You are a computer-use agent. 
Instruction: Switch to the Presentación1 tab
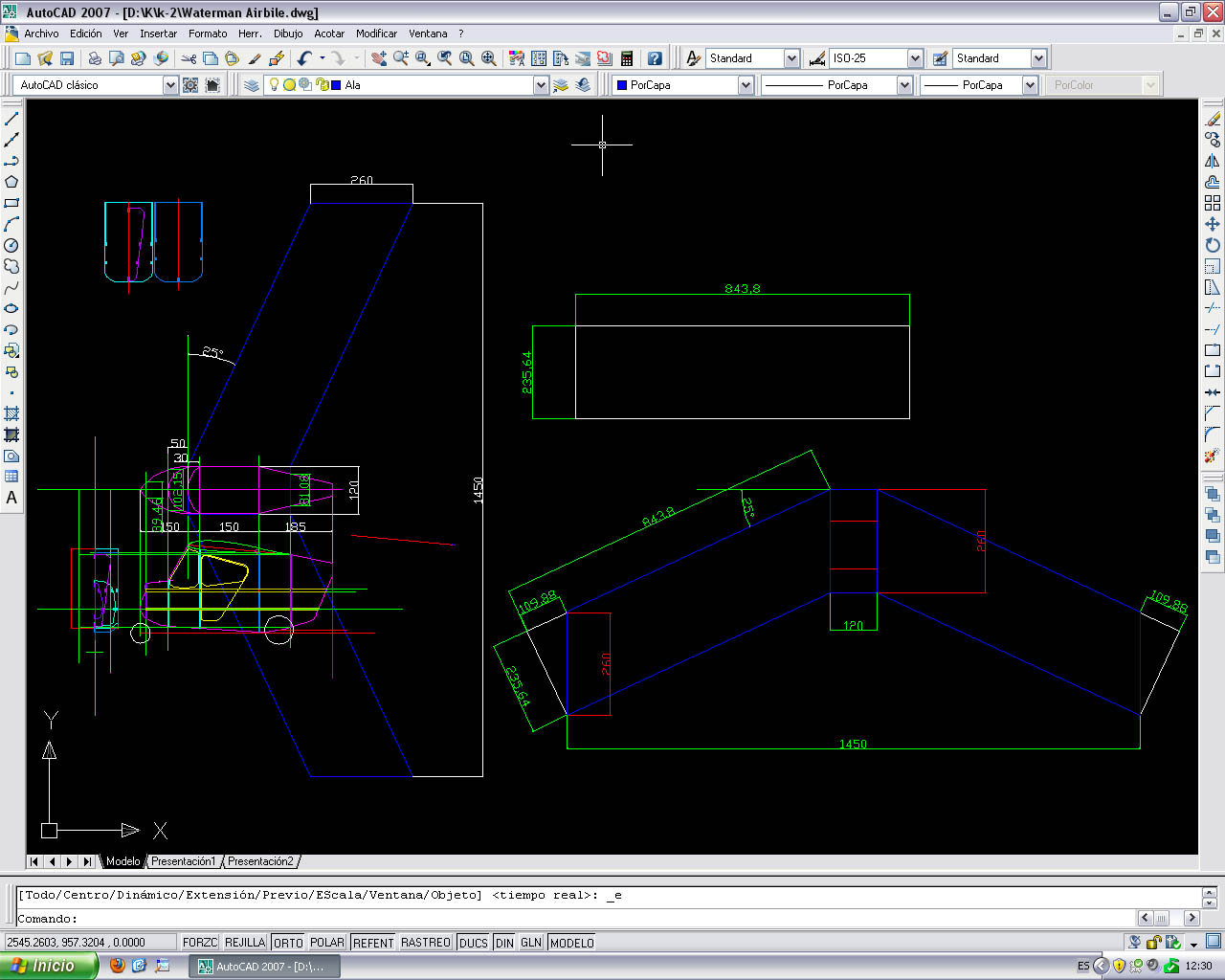click(x=183, y=861)
